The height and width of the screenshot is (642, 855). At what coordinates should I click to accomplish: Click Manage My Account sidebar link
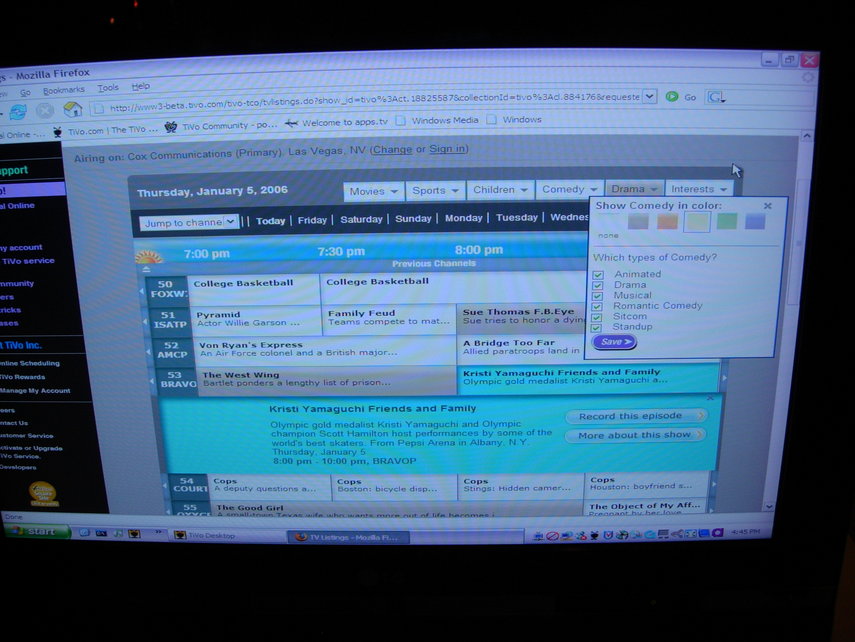[x=35, y=391]
